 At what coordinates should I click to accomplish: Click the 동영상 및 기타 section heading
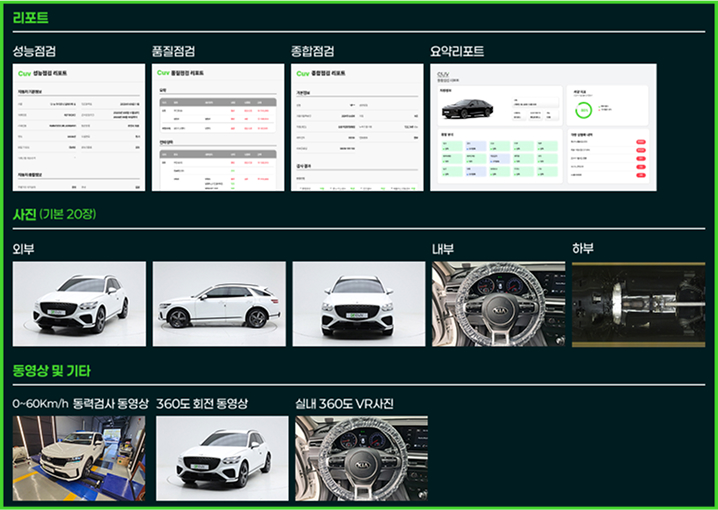[x=52, y=371]
